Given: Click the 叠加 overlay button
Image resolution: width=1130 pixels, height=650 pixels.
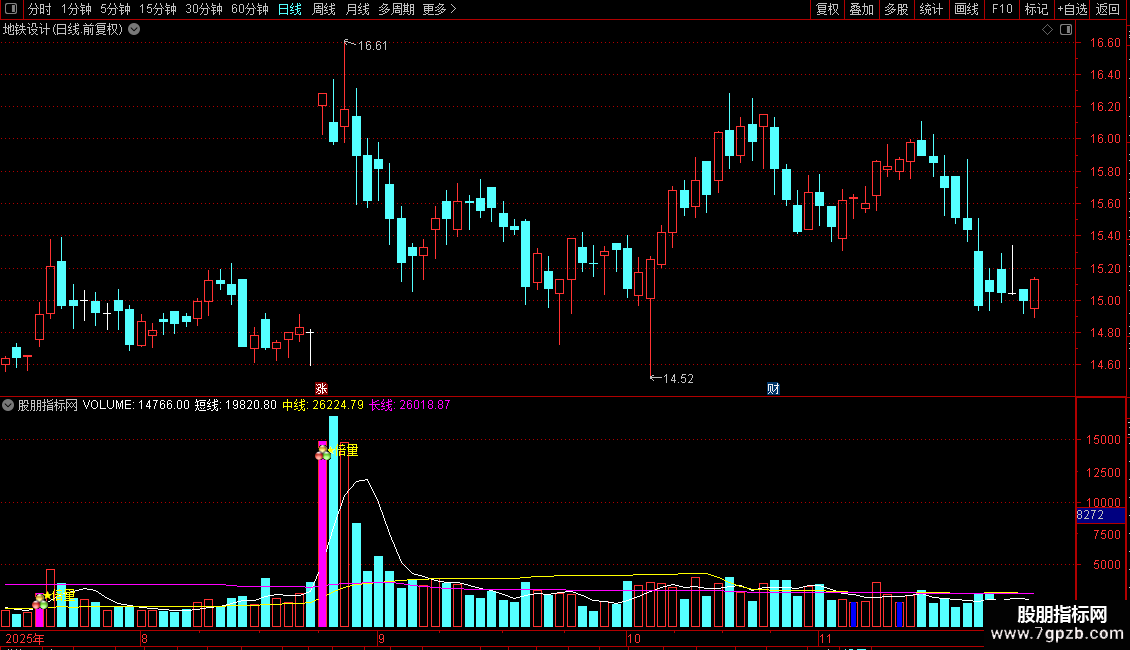Looking at the screenshot, I should tap(861, 9).
